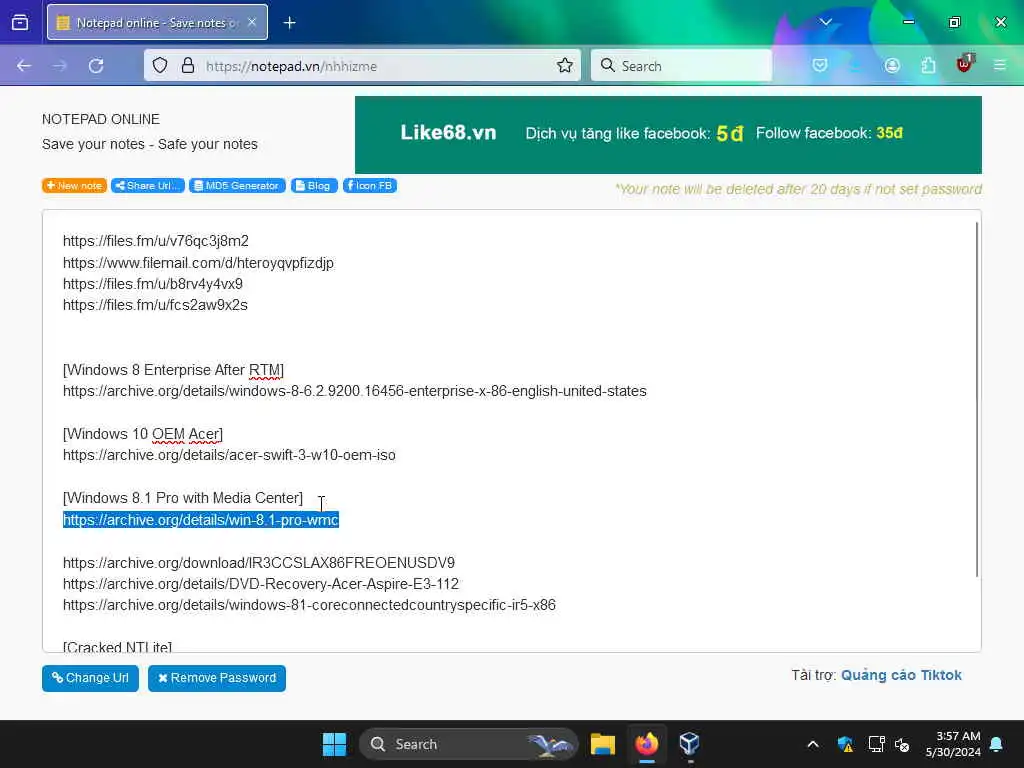
Task: Click [Windows 8 Enterprise After RTM] line
Action: click(x=173, y=370)
